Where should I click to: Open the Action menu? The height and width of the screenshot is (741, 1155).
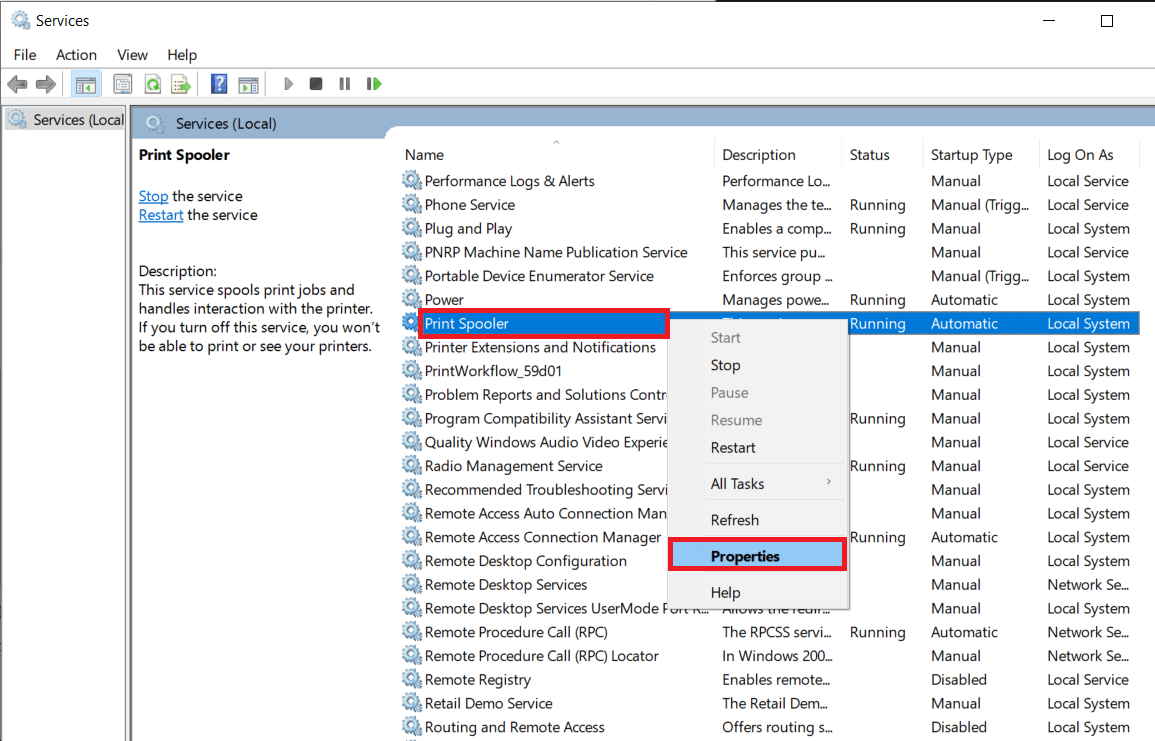[x=76, y=55]
